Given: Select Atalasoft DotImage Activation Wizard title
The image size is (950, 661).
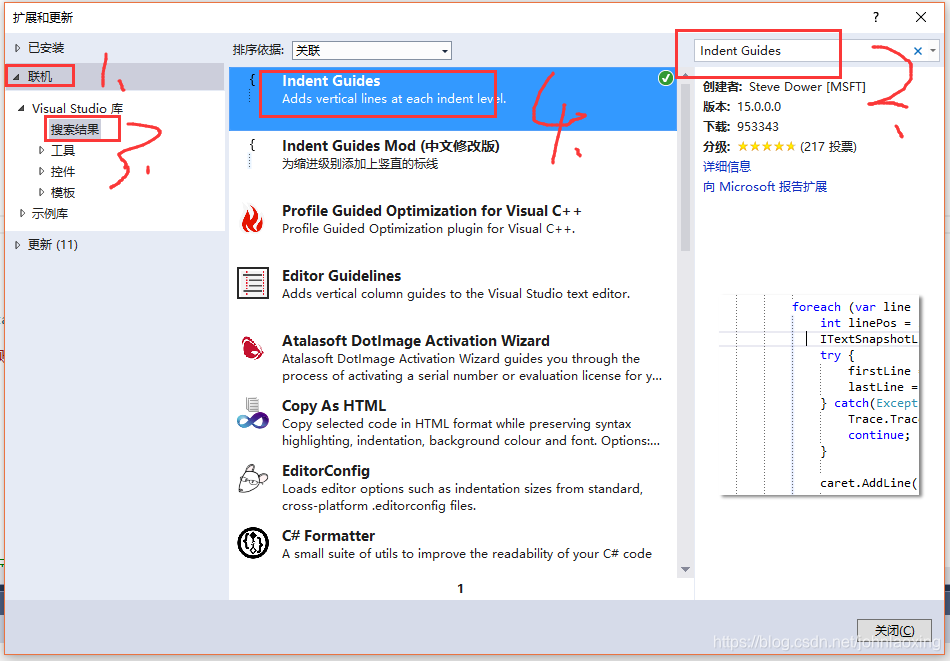Looking at the screenshot, I should (416, 340).
